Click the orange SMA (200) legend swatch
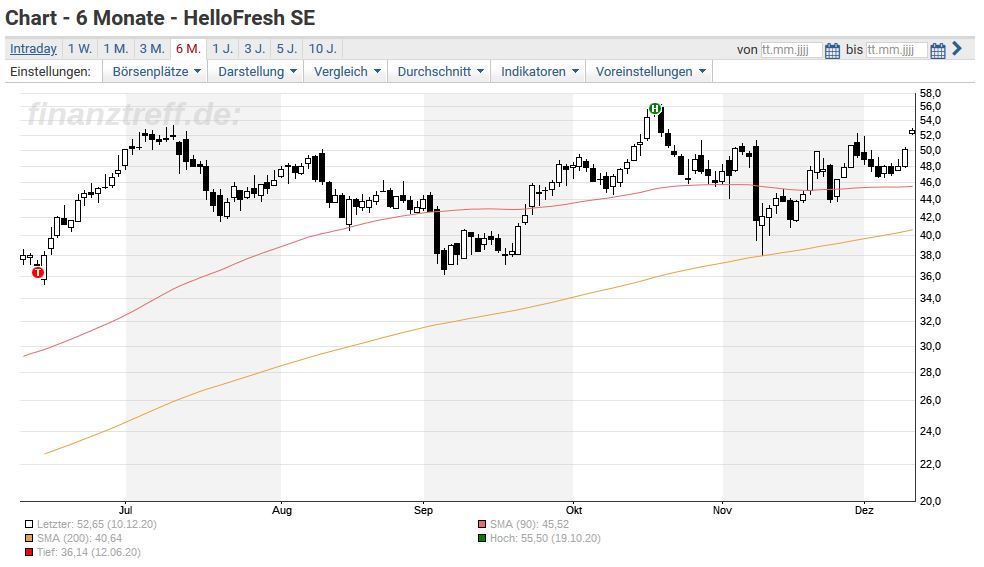The image size is (984, 567). (x=29, y=538)
